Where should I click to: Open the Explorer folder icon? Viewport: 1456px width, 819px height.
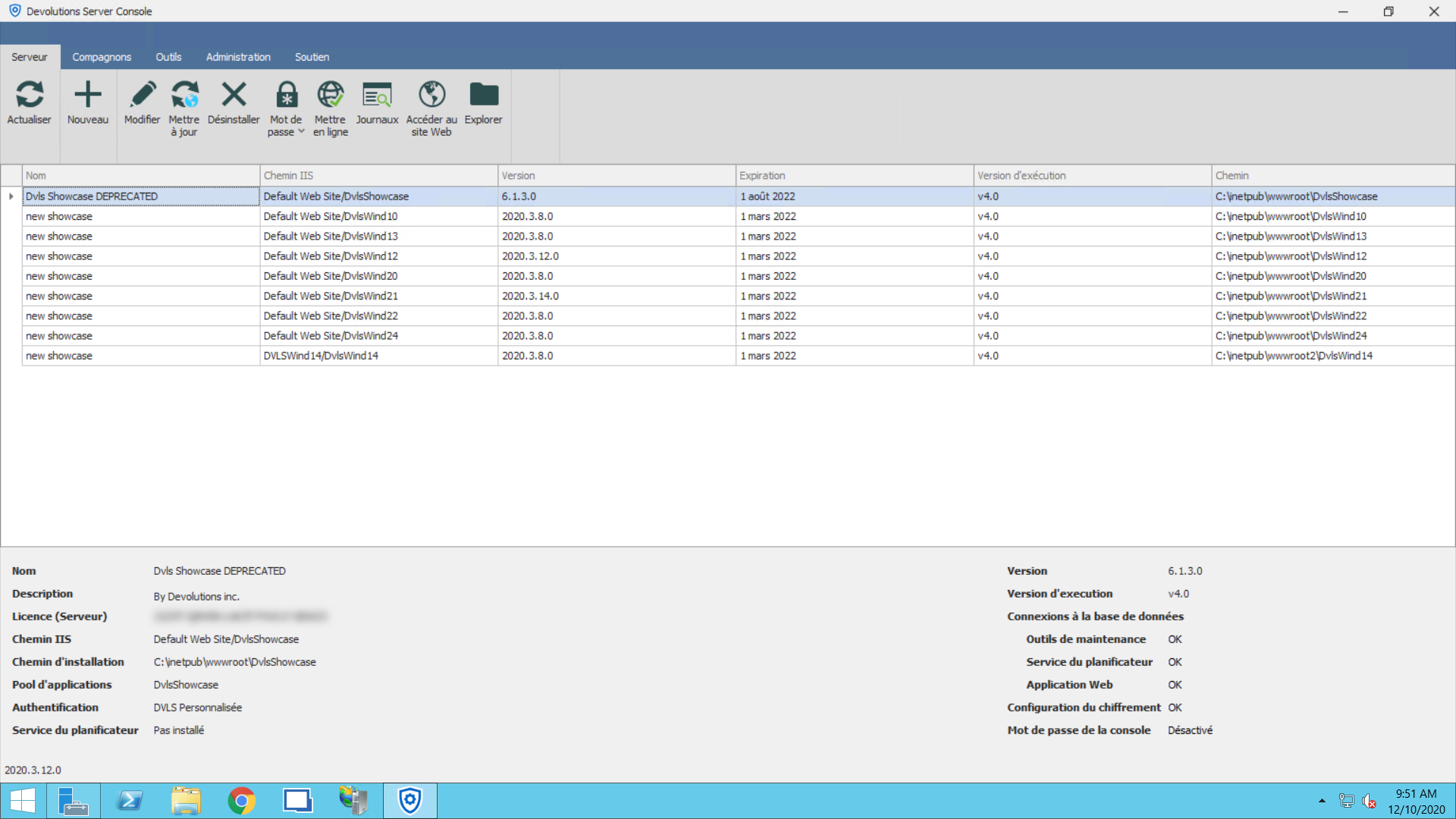click(483, 96)
